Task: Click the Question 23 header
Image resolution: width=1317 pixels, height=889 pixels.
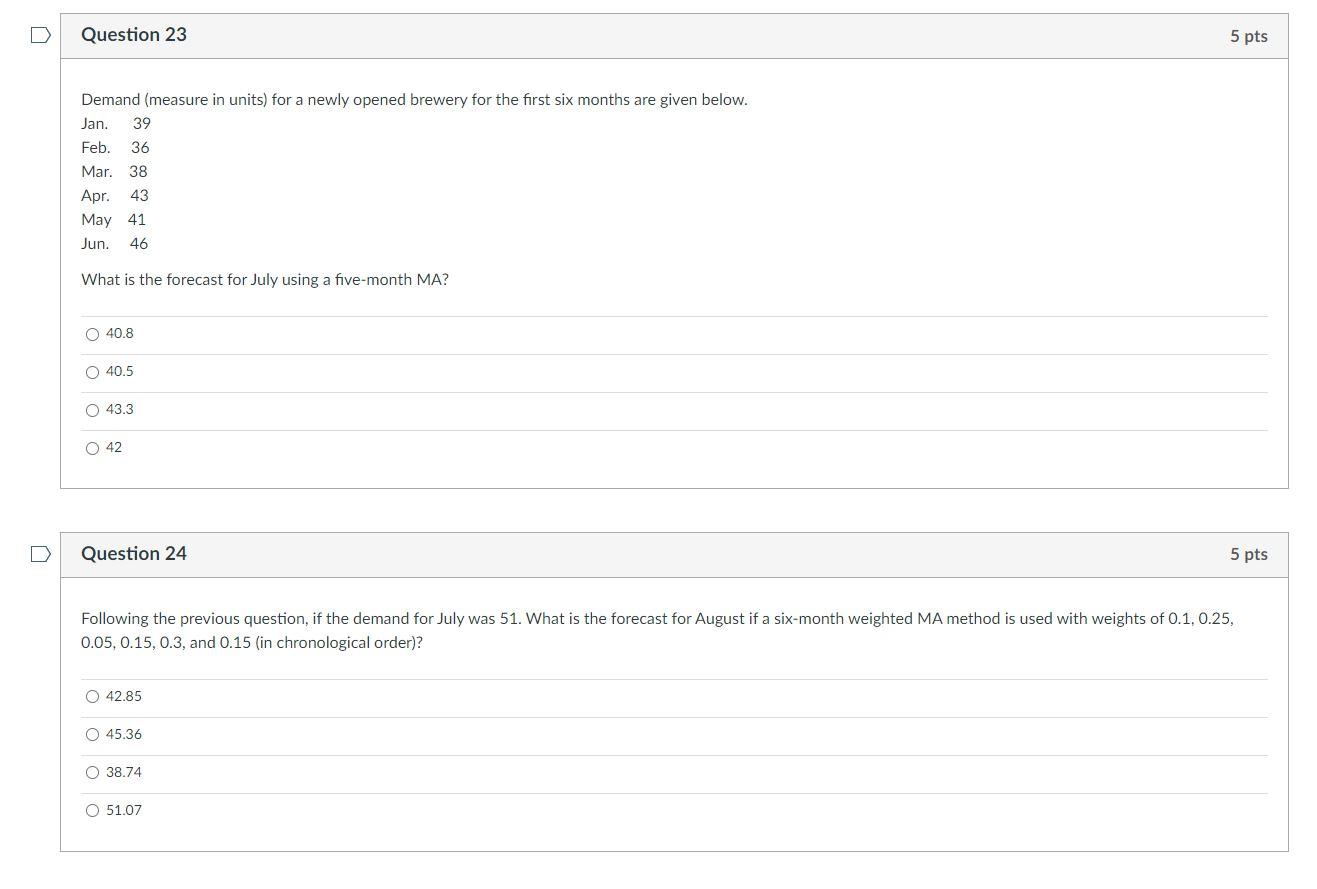Action: [x=133, y=34]
